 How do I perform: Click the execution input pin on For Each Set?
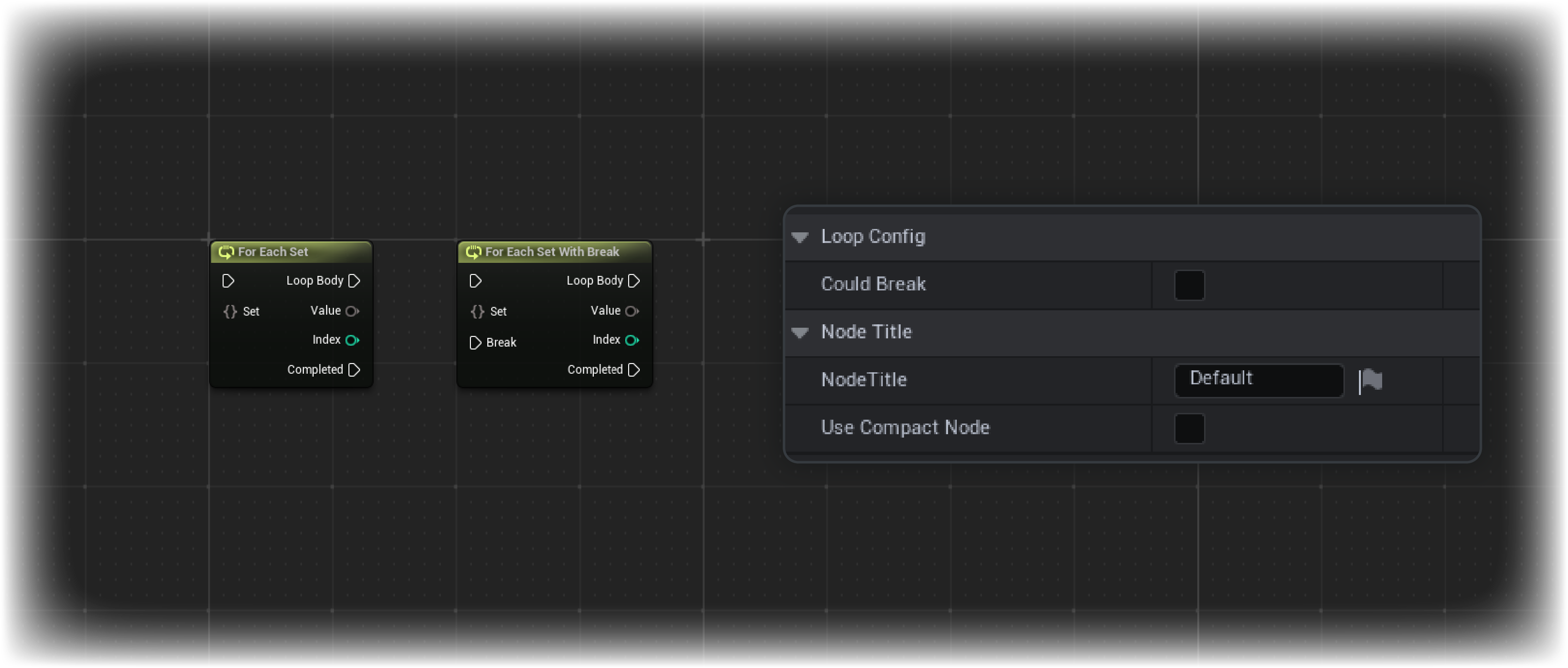228,281
